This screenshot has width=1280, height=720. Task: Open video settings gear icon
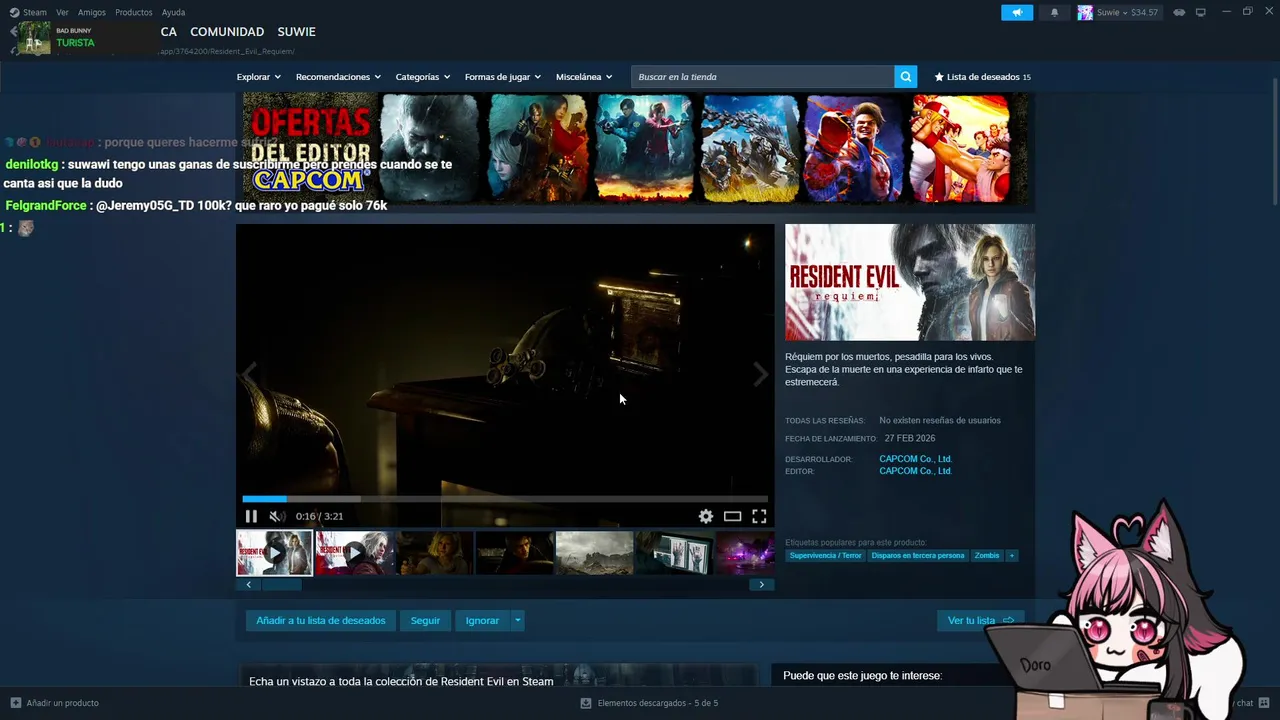pos(706,516)
